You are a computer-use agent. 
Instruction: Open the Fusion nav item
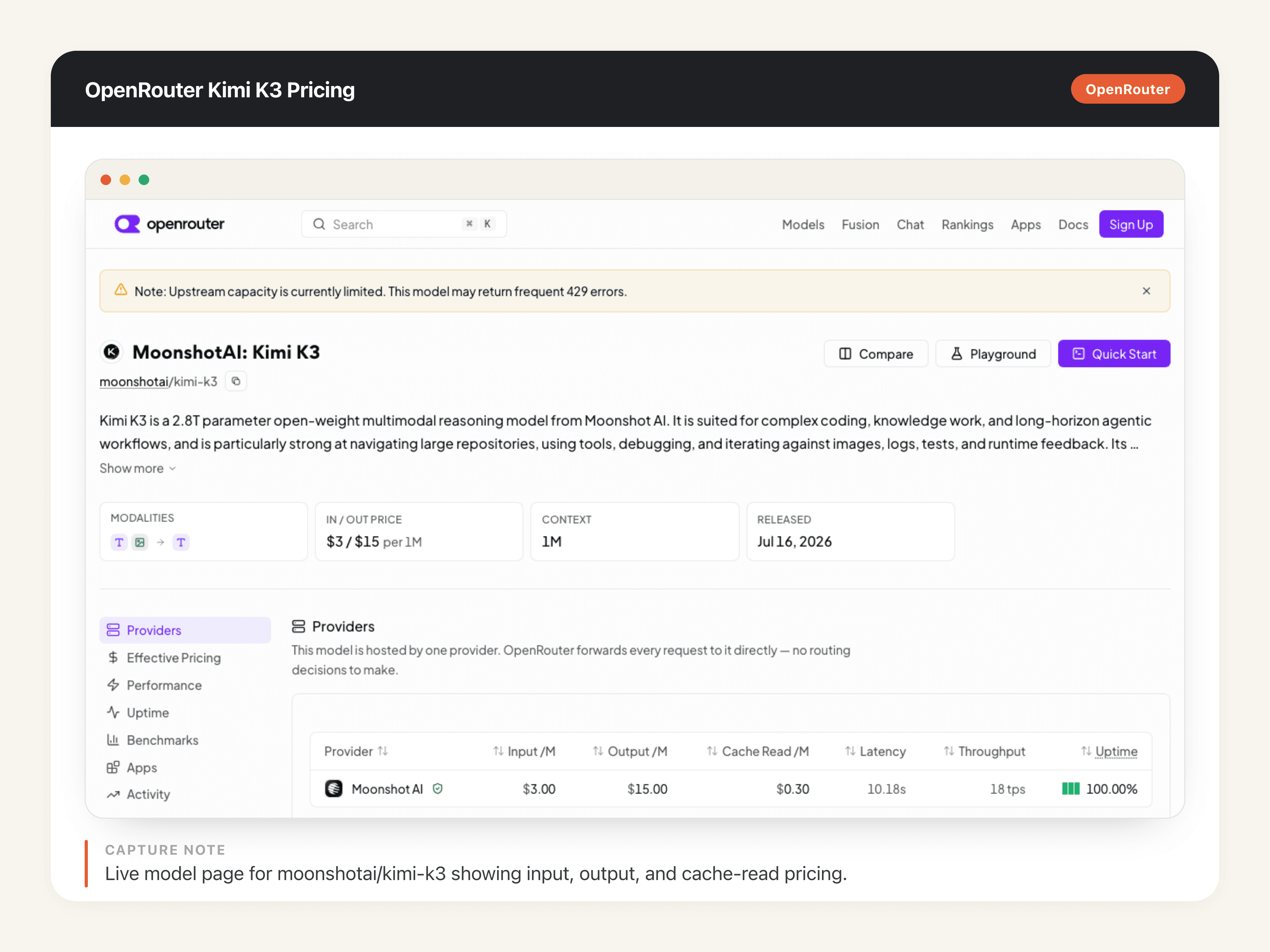(860, 224)
